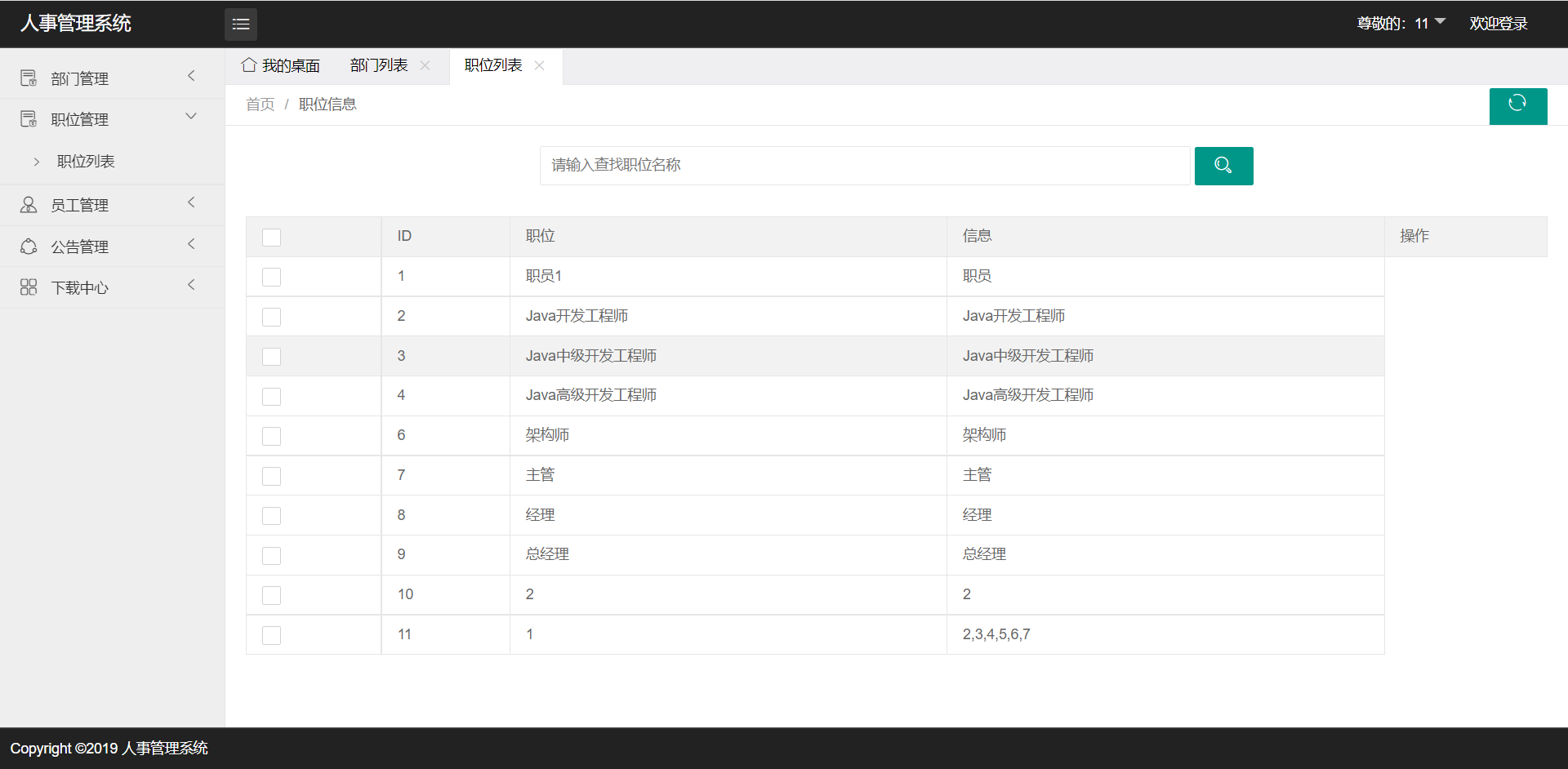Click the hamburger sidebar toggle icon
This screenshot has width=1568, height=769.
coord(241,24)
